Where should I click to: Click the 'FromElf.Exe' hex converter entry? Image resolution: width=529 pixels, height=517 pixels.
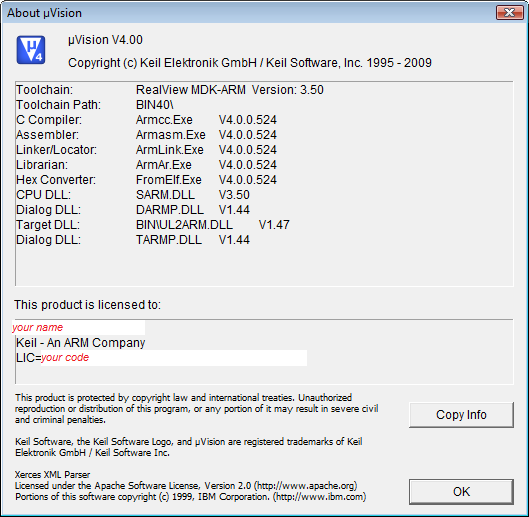point(169,180)
